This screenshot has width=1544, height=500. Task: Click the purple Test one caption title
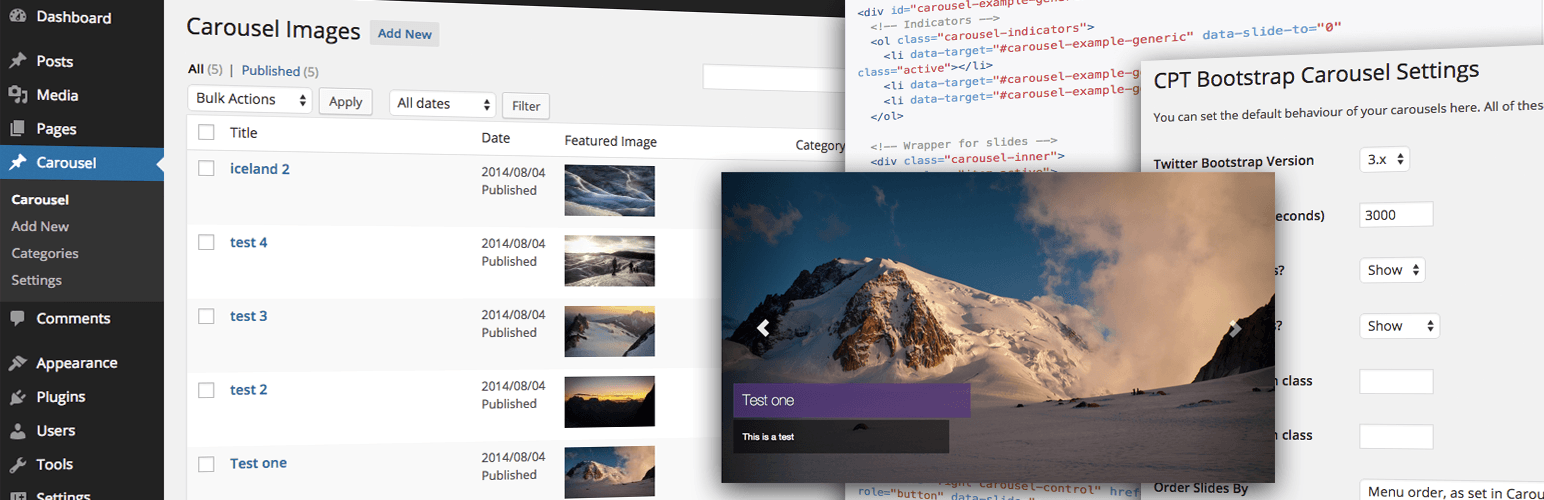(x=851, y=400)
